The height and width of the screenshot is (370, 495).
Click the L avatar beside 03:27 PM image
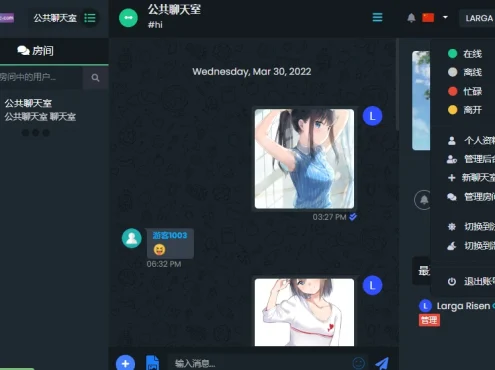point(372,116)
